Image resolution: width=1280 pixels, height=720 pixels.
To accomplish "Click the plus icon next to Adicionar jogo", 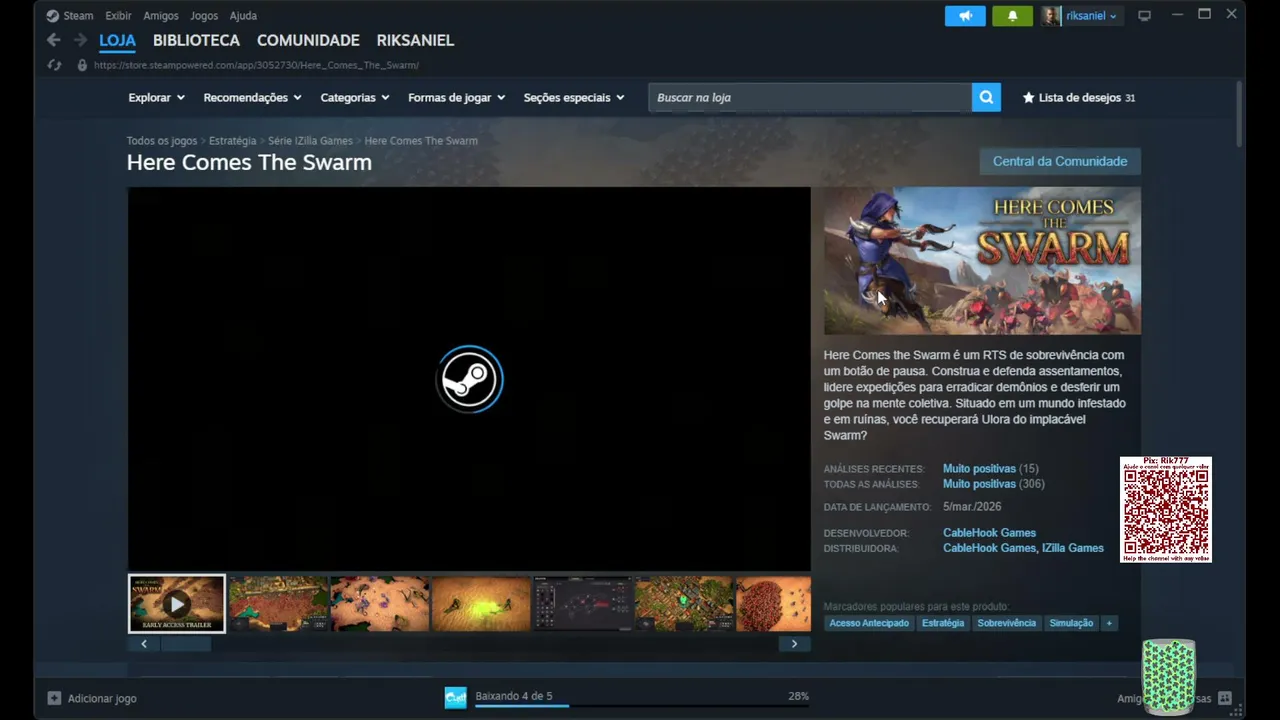I will click(54, 698).
